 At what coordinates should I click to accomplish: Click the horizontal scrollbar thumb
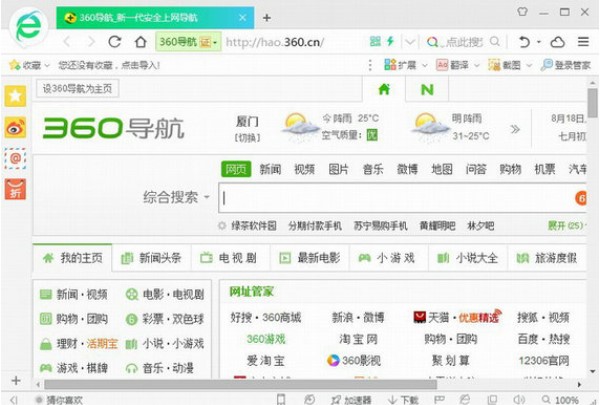click(x=240, y=384)
